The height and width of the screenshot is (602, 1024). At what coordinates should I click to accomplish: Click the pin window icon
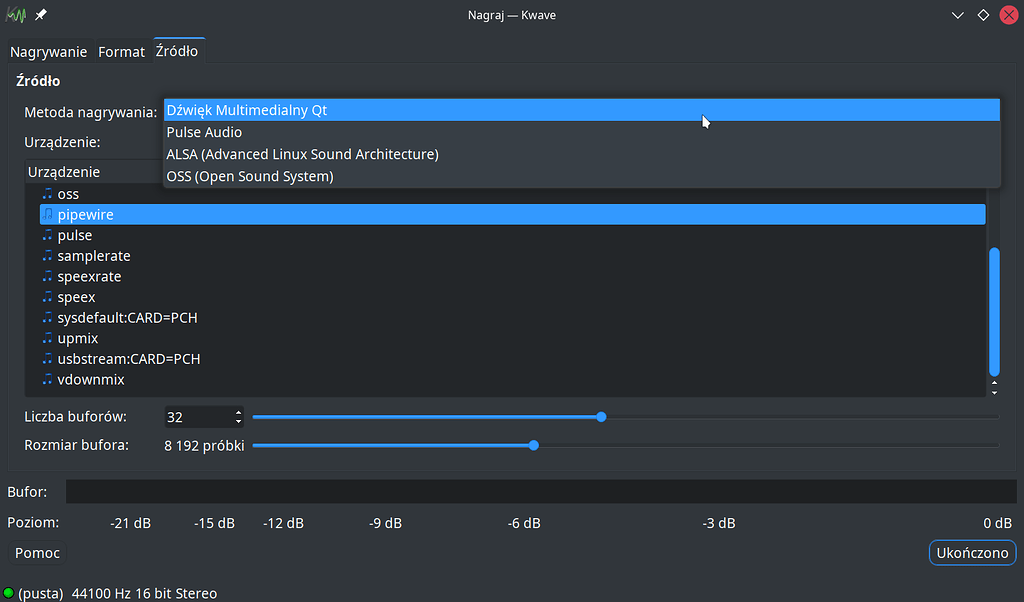click(x=41, y=15)
